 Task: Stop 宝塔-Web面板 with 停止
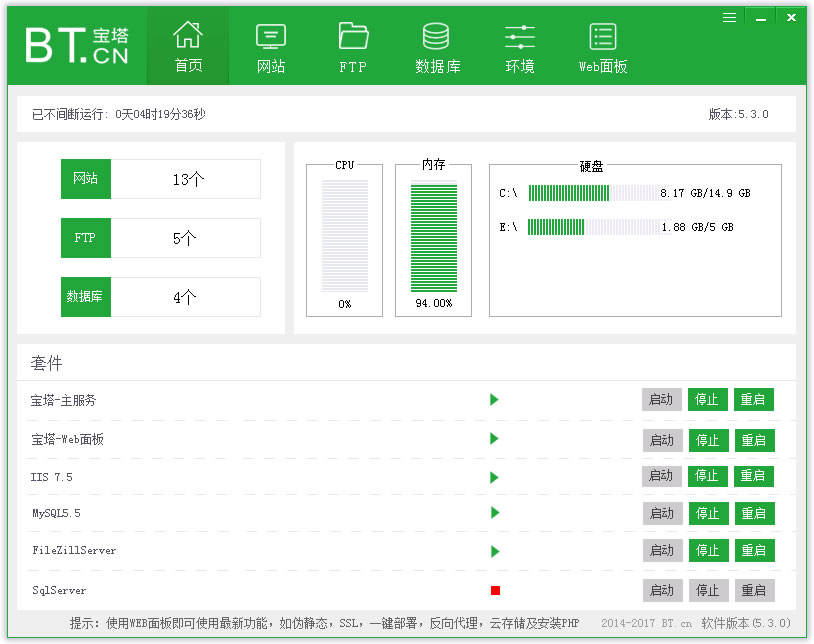click(x=709, y=441)
